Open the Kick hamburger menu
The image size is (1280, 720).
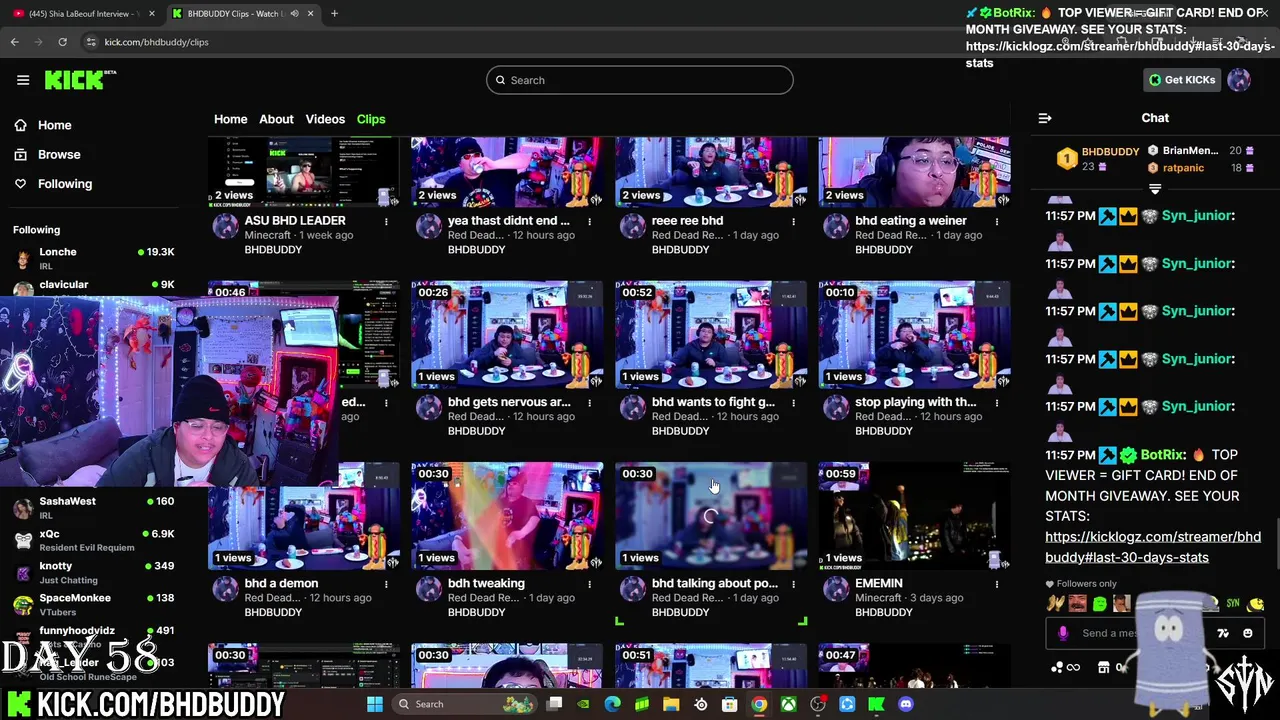[x=23, y=80]
